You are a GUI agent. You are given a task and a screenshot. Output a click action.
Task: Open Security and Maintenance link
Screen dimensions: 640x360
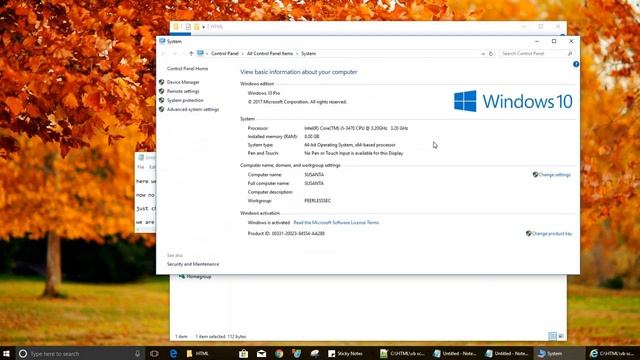pos(193,264)
